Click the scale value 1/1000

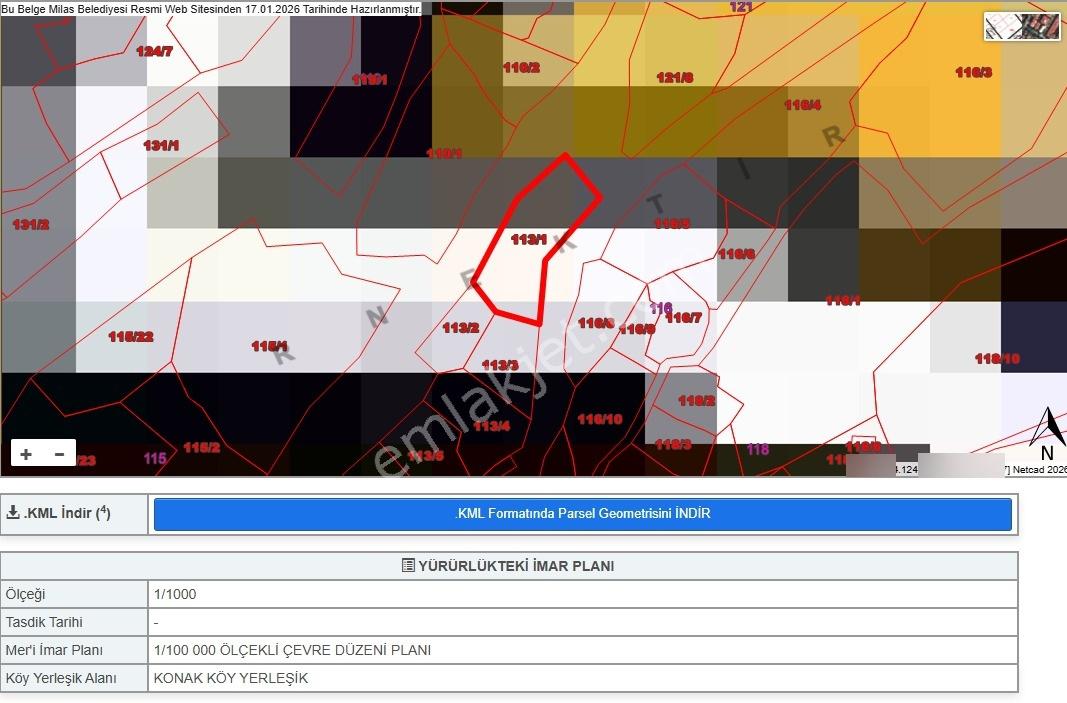pyautogui.click(x=175, y=594)
